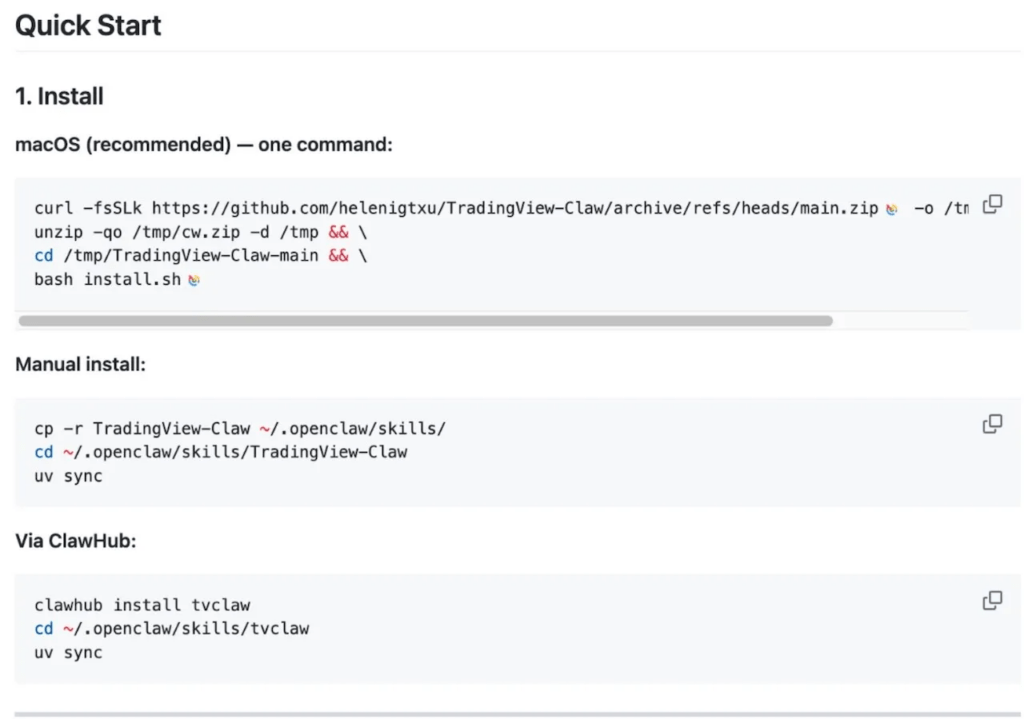Click the 'clawhub install tvclaw' line
Viewport: 1024px width, 719px height.
click(x=142, y=605)
